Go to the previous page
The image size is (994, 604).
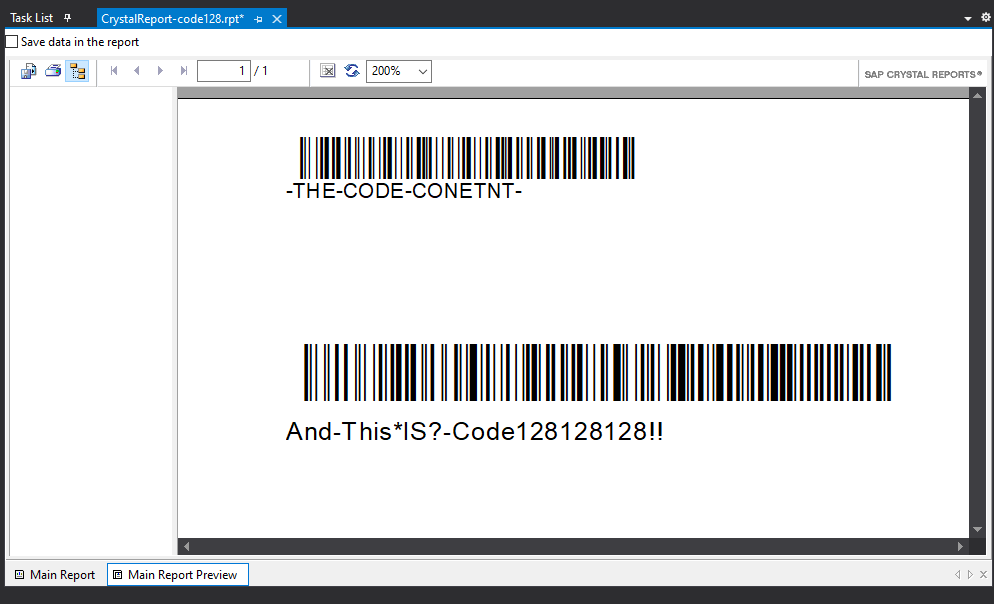(137, 71)
